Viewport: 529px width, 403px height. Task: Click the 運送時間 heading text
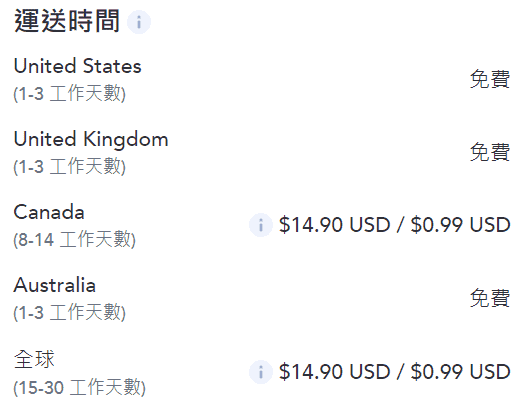[67, 21]
